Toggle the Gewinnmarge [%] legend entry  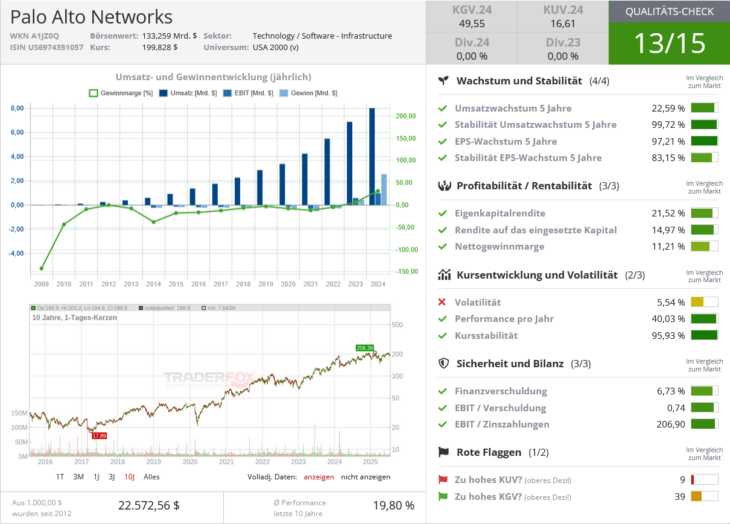pos(121,93)
